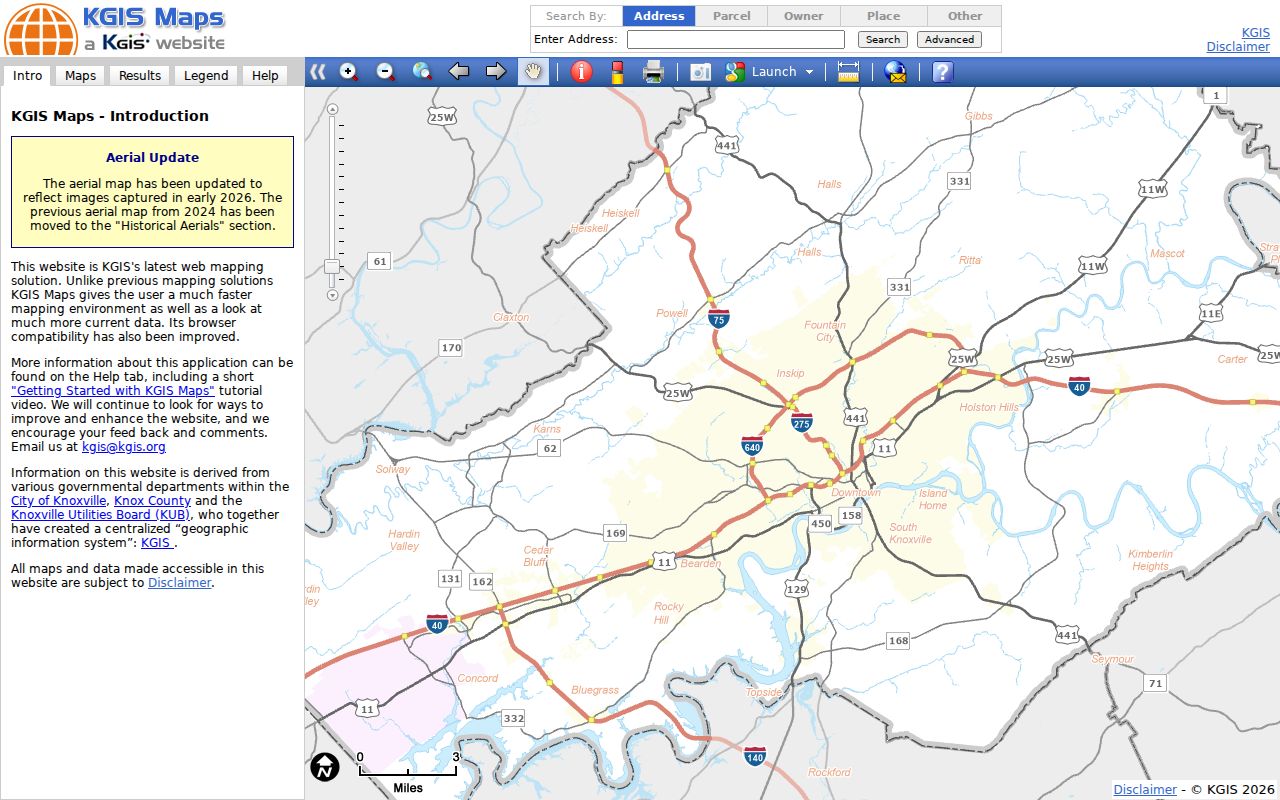Select the Zoom In magnifier tool
The height and width of the screenshot is (800, 1280).
coord(349,72)
